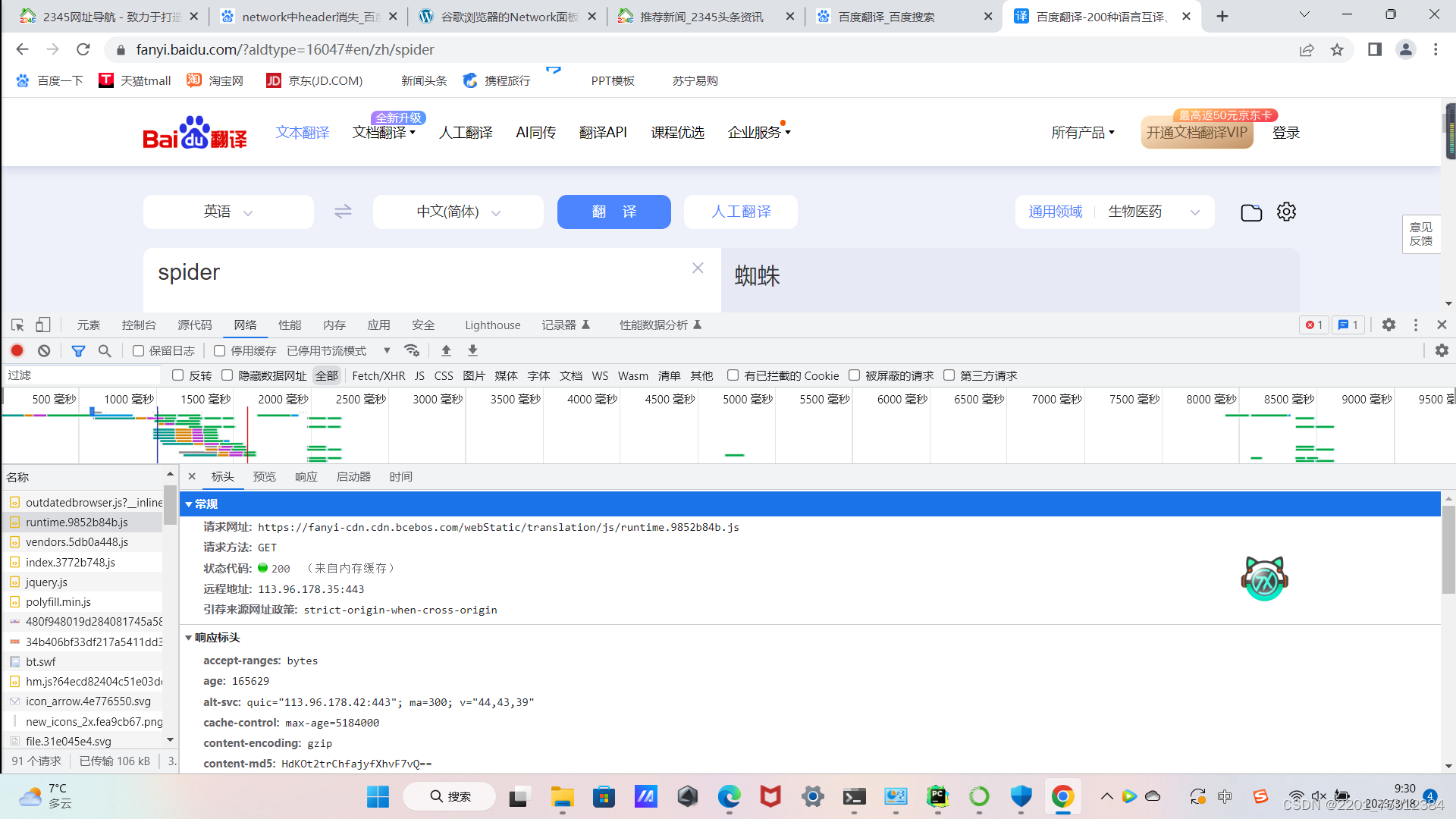Toggle the network filter funnel icon
The height and width of the screenshot is (819, 1456).
click(78, 350)
